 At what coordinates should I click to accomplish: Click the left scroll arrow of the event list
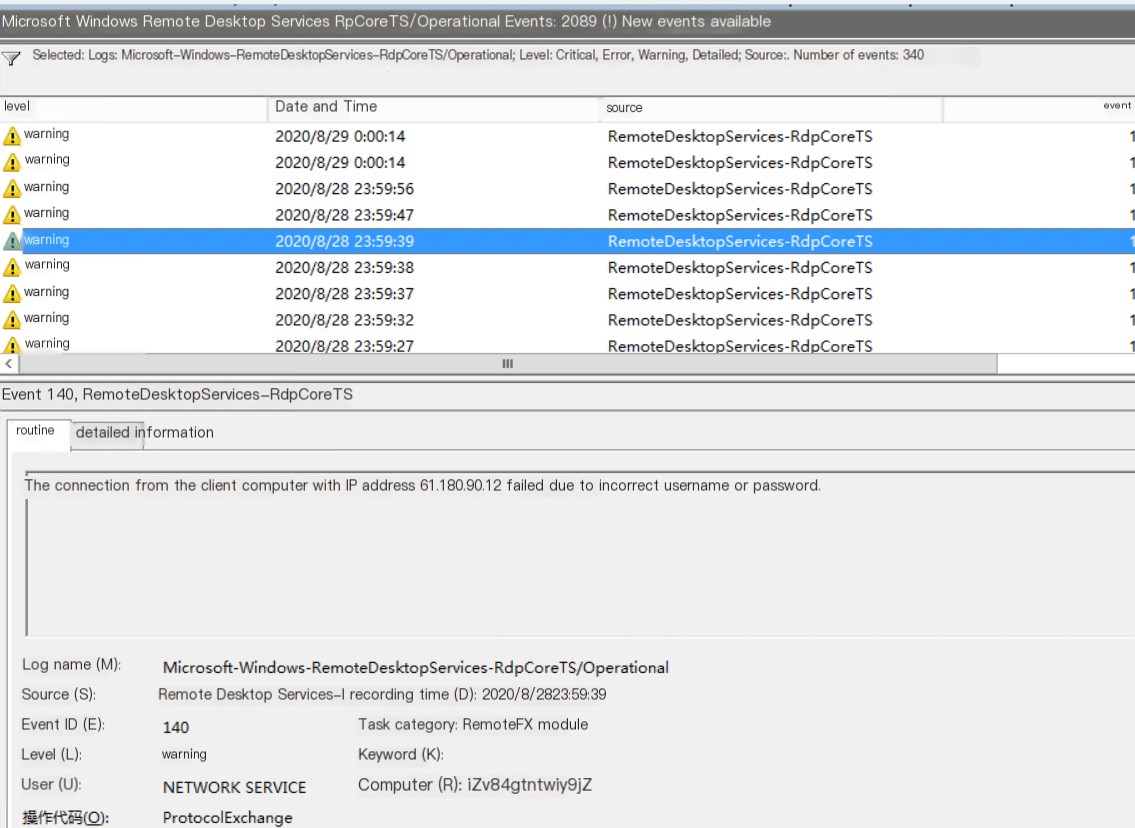click(8, 364)
